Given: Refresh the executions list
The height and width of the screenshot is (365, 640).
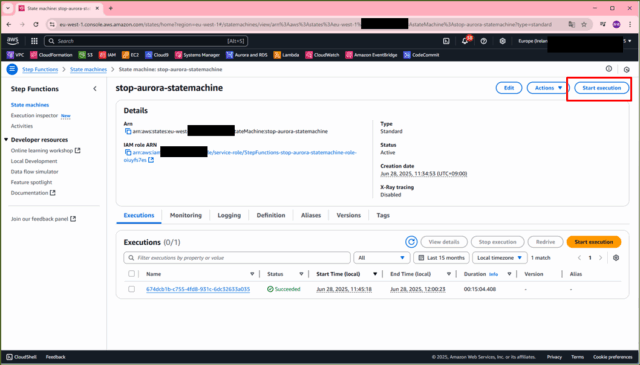Looking at the screenshot, I should click(x=411, y=242).
